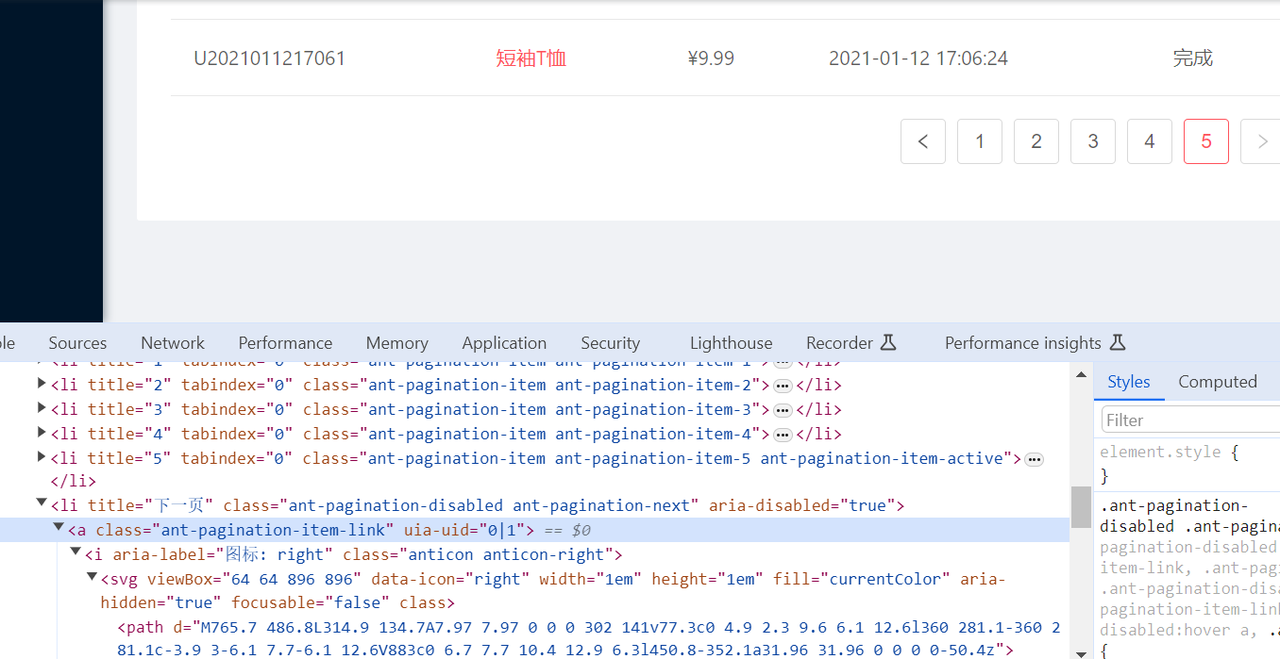Select the svg data-icon="right" row

point(535,591)
